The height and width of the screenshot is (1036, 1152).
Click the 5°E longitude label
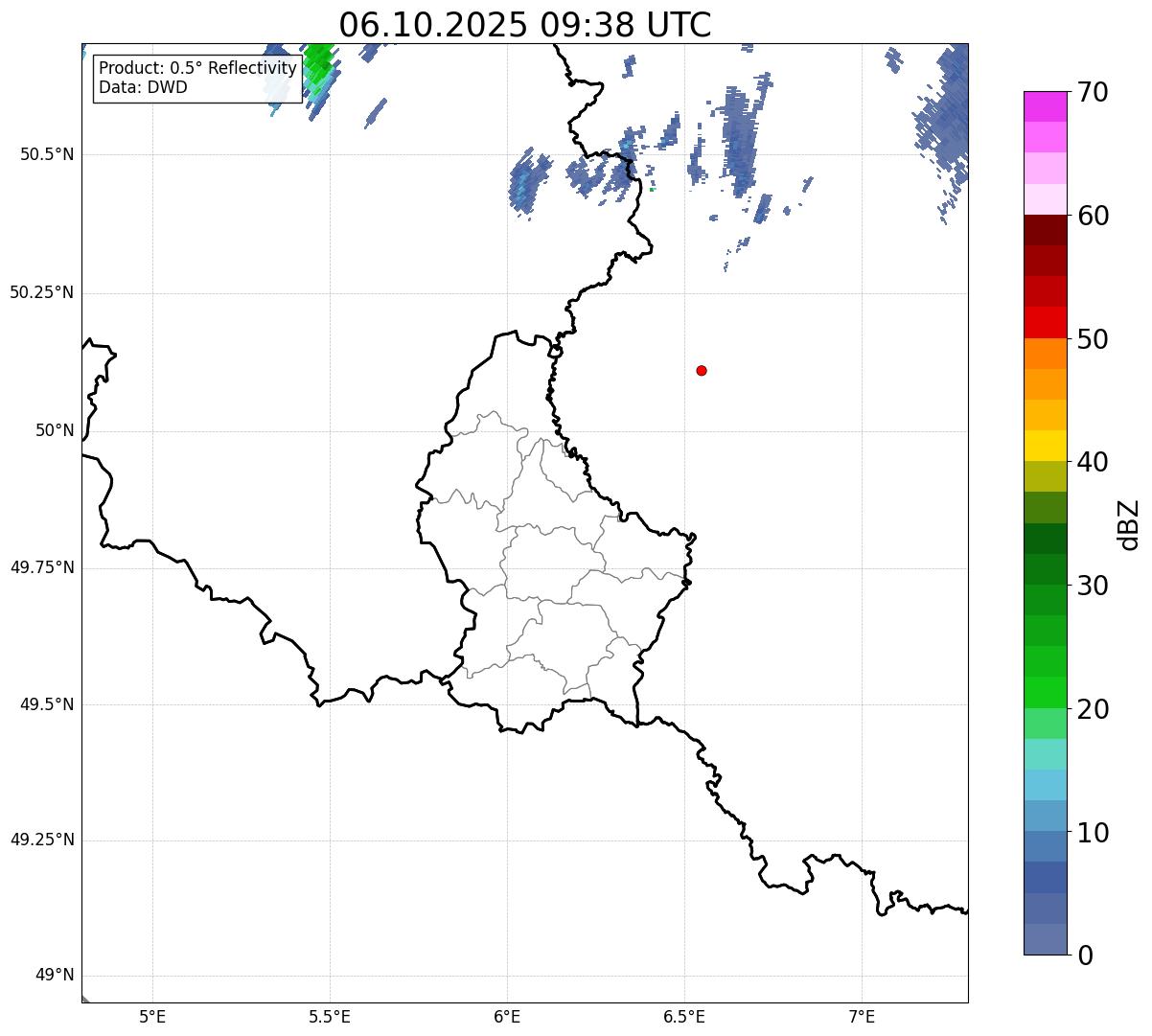click(x=152, y=1016)
